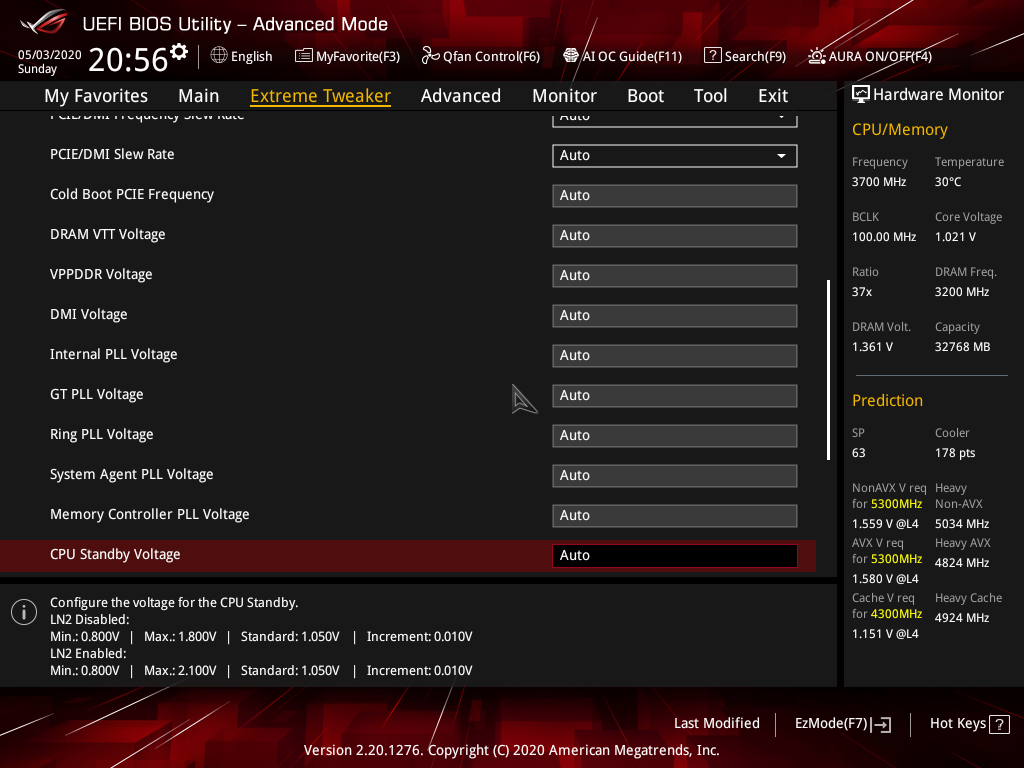Click the 178 pts cooler score

(955, 453)
